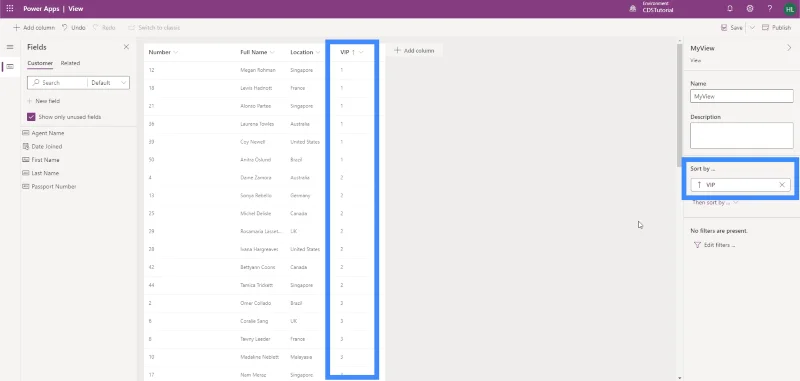Viewport: 800px width, 381px height.
Task: Open the settings gear in header
Action: pos(749,9)
